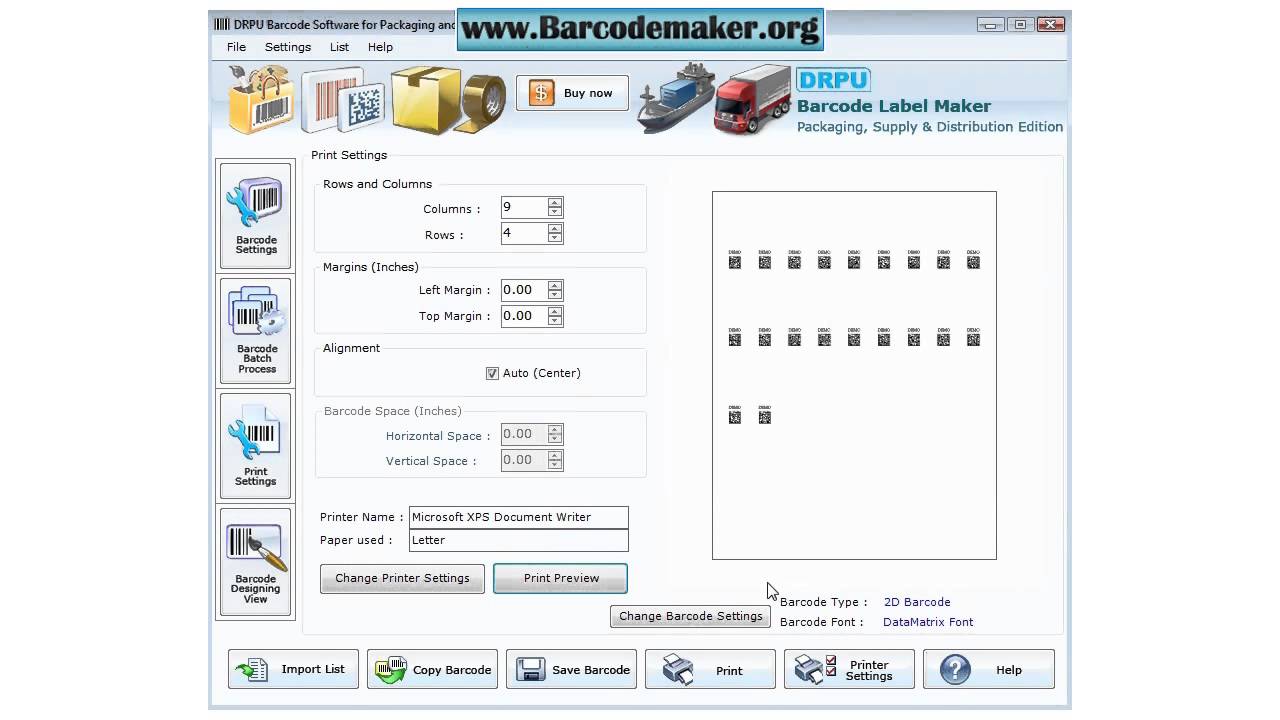The width and height of the screenshot is (1280, 720).
Task: Click the Left Margin input field
Action: [x=524, y=290]
